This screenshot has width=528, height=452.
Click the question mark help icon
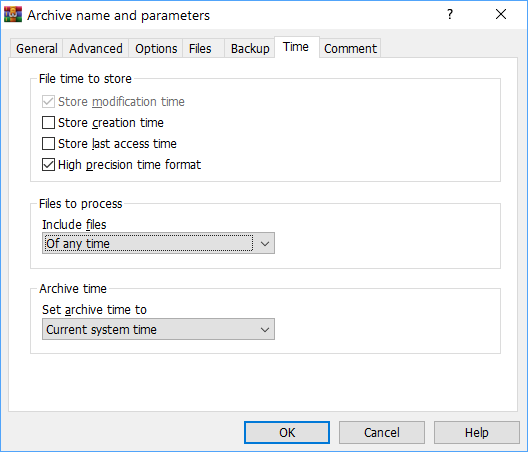tap(450, 14)
